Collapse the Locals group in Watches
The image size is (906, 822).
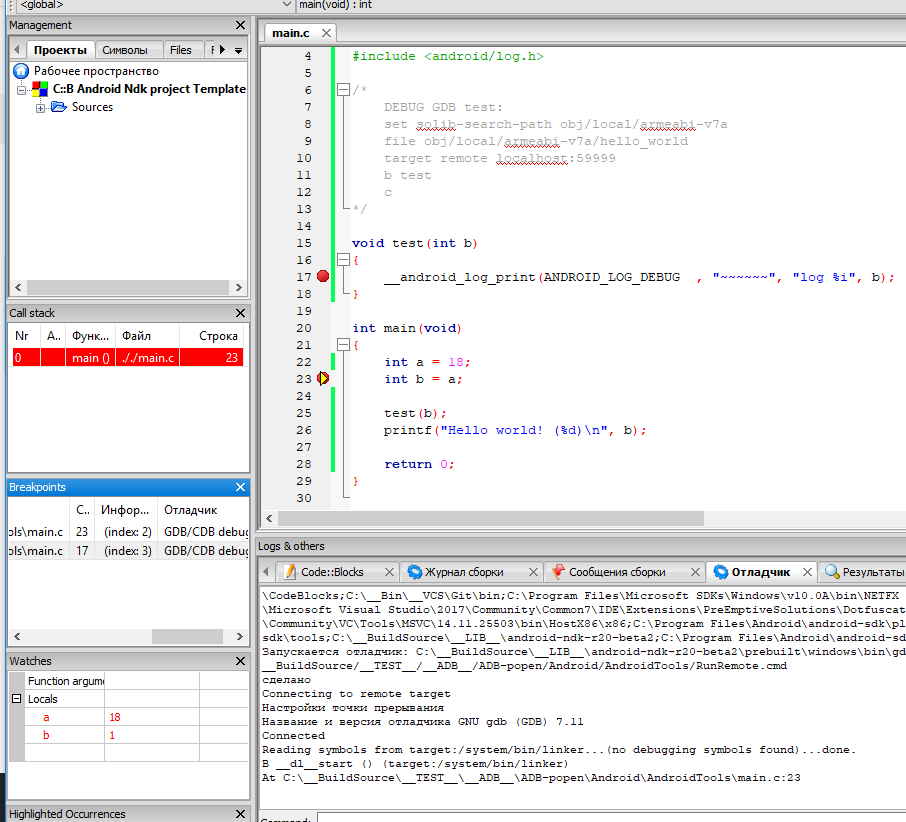click(x=16, y=699)
